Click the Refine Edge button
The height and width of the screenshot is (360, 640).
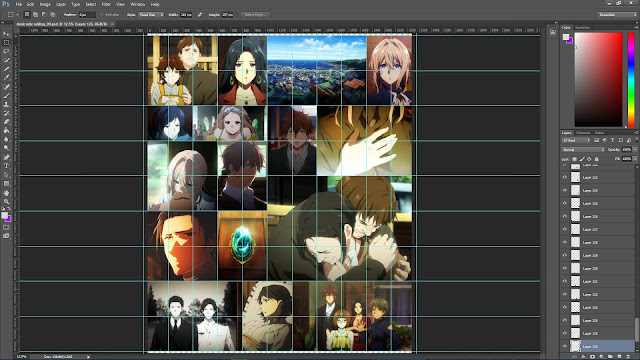(x=255, y=15)
